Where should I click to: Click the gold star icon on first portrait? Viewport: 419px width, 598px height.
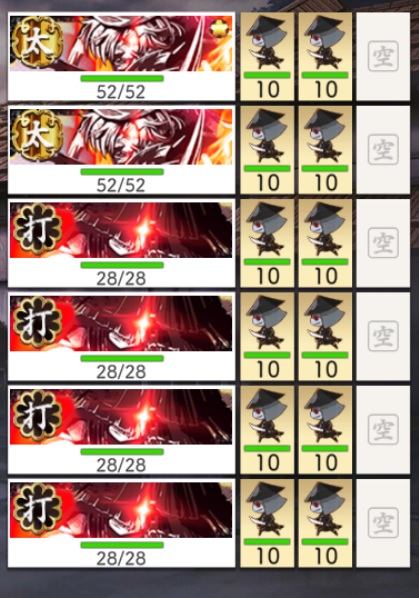pyautogui.click(x=220, y=29)
